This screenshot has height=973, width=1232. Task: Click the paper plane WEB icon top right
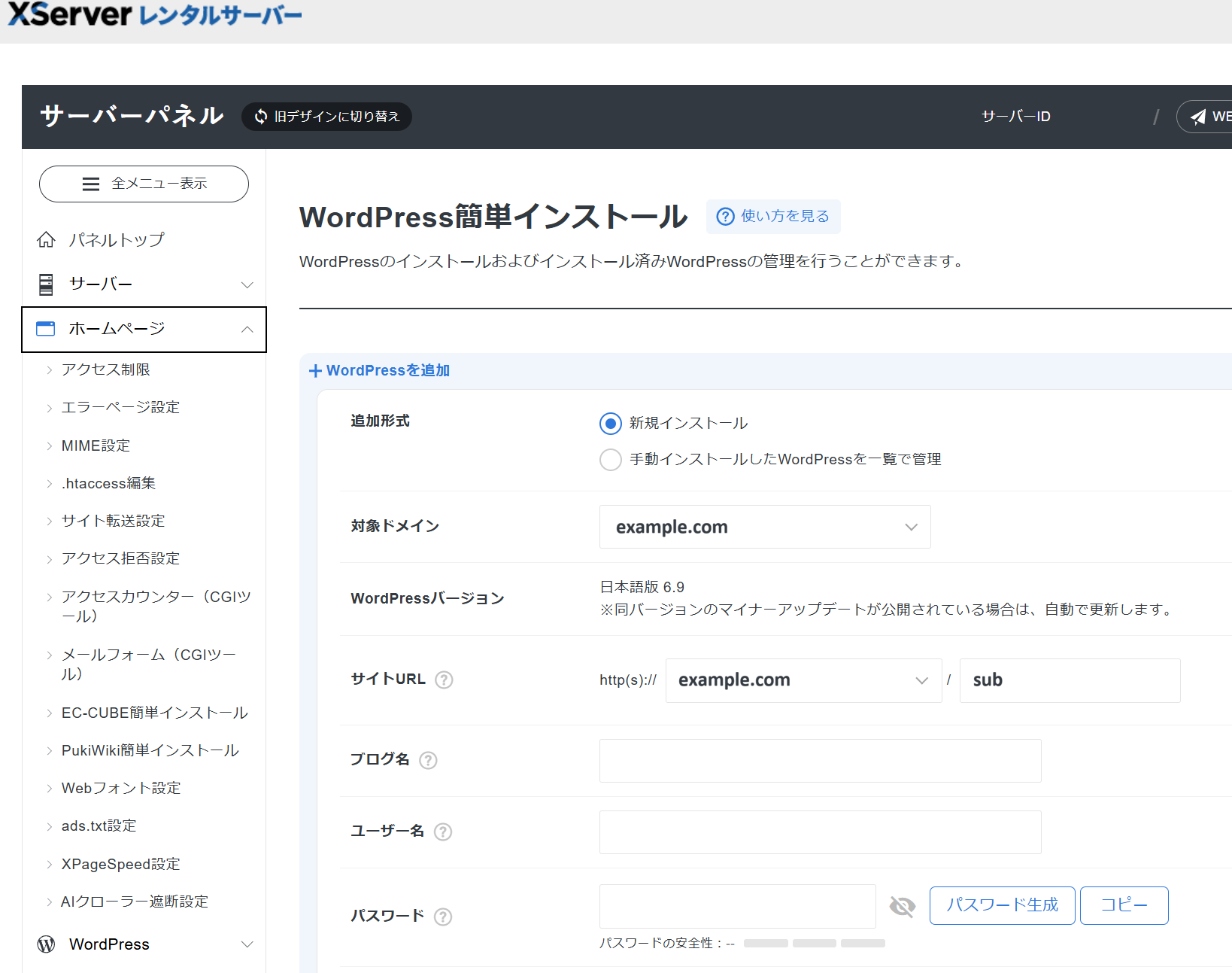point(1199,116)
